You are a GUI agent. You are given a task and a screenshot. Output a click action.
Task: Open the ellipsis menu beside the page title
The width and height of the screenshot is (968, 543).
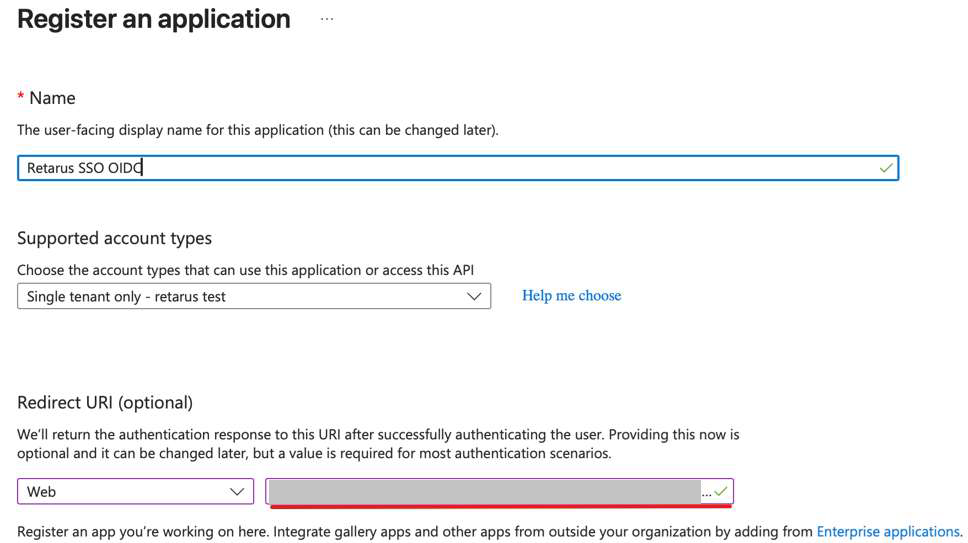tap(327, 19)
